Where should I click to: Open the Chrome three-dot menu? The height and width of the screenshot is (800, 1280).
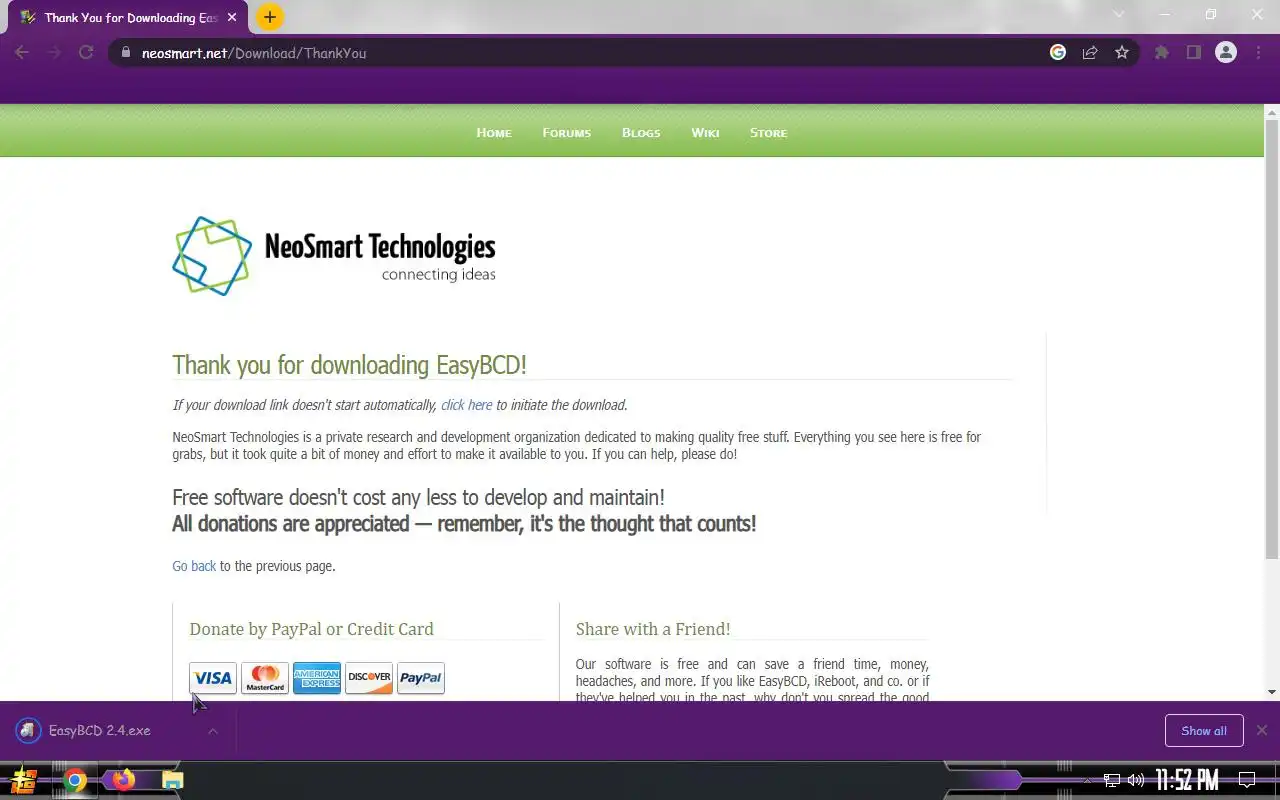[1258, 53]
